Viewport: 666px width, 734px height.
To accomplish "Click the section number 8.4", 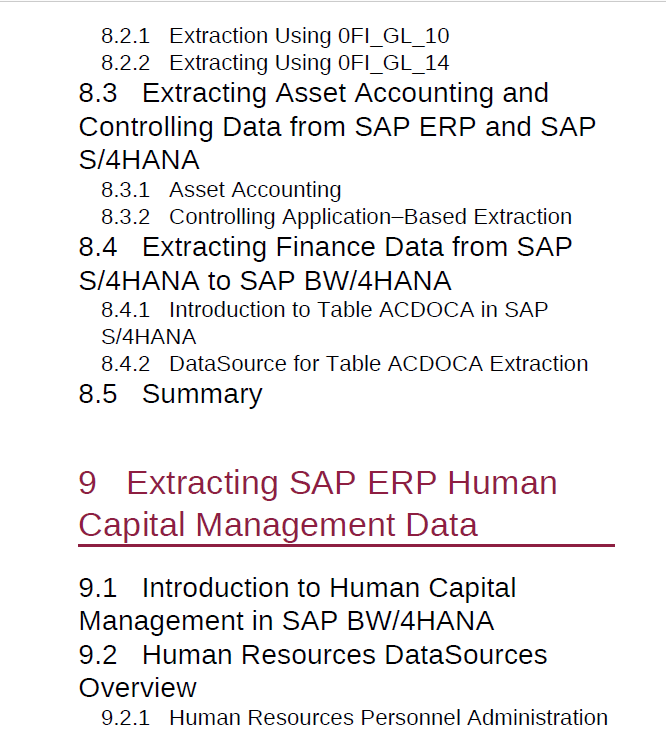I will [98, 247].
